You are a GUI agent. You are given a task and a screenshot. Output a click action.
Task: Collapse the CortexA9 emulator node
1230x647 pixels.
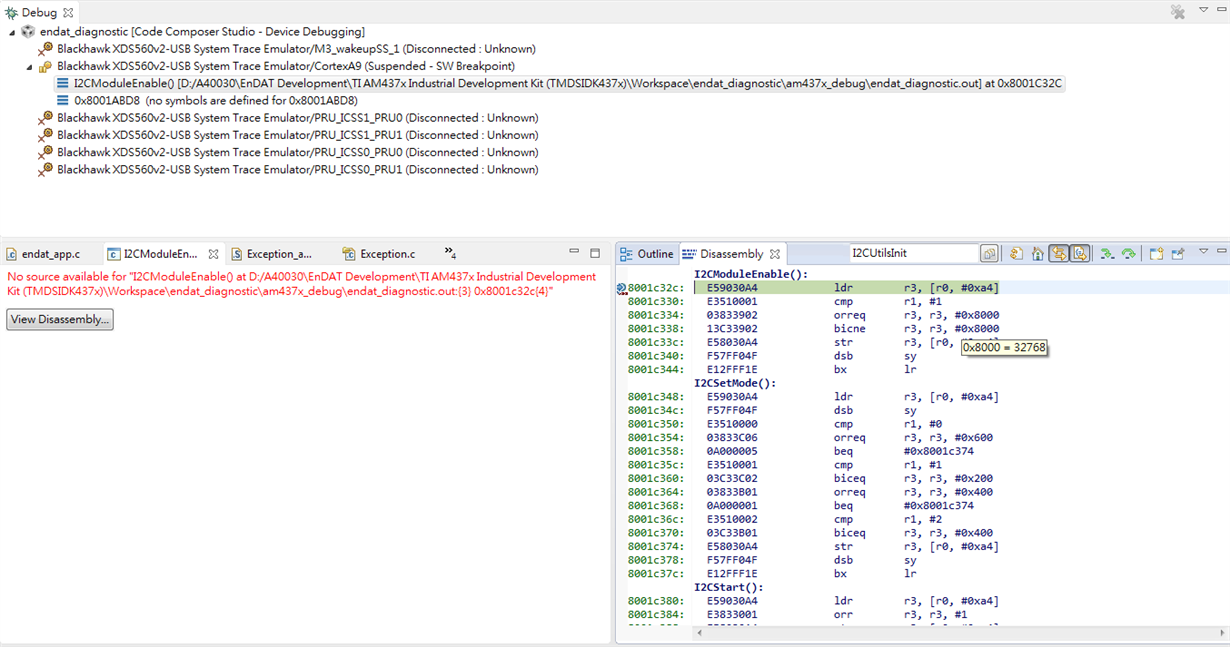(x=30, y=67)
